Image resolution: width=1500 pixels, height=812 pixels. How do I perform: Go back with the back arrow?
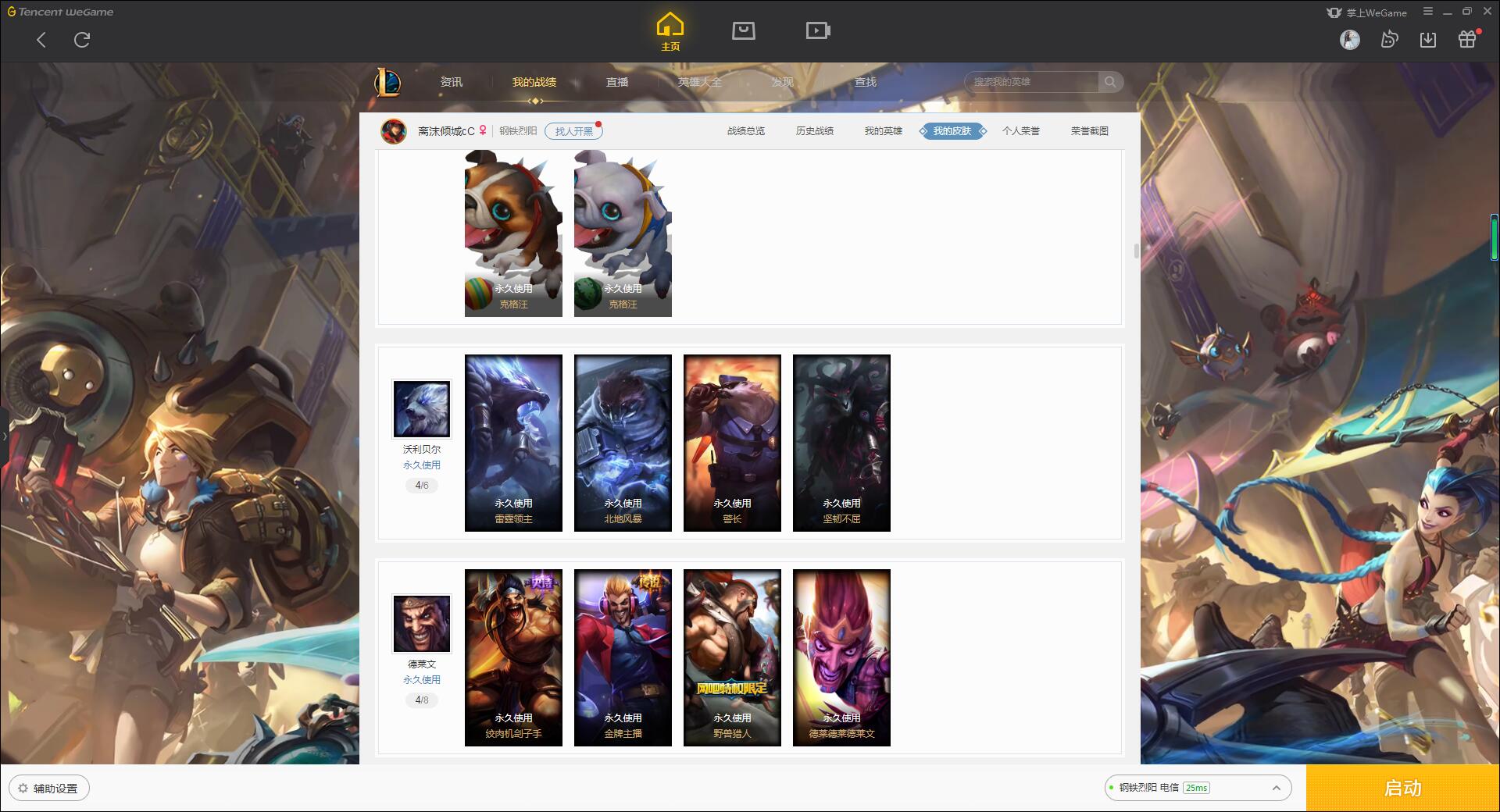click(x=41, y=40)
